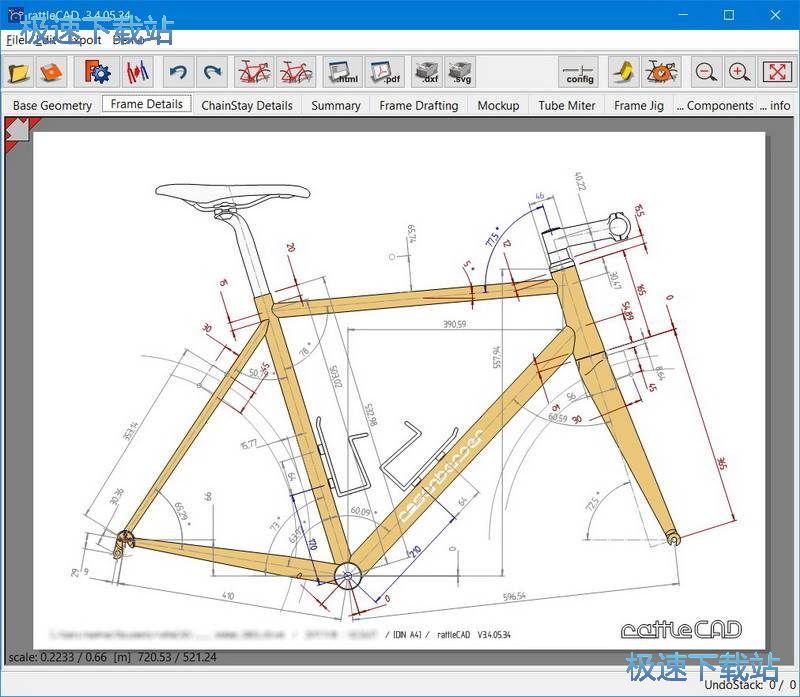
Task: Click the red and blue frame tubes icon
Action: click(x=137, y=72)
